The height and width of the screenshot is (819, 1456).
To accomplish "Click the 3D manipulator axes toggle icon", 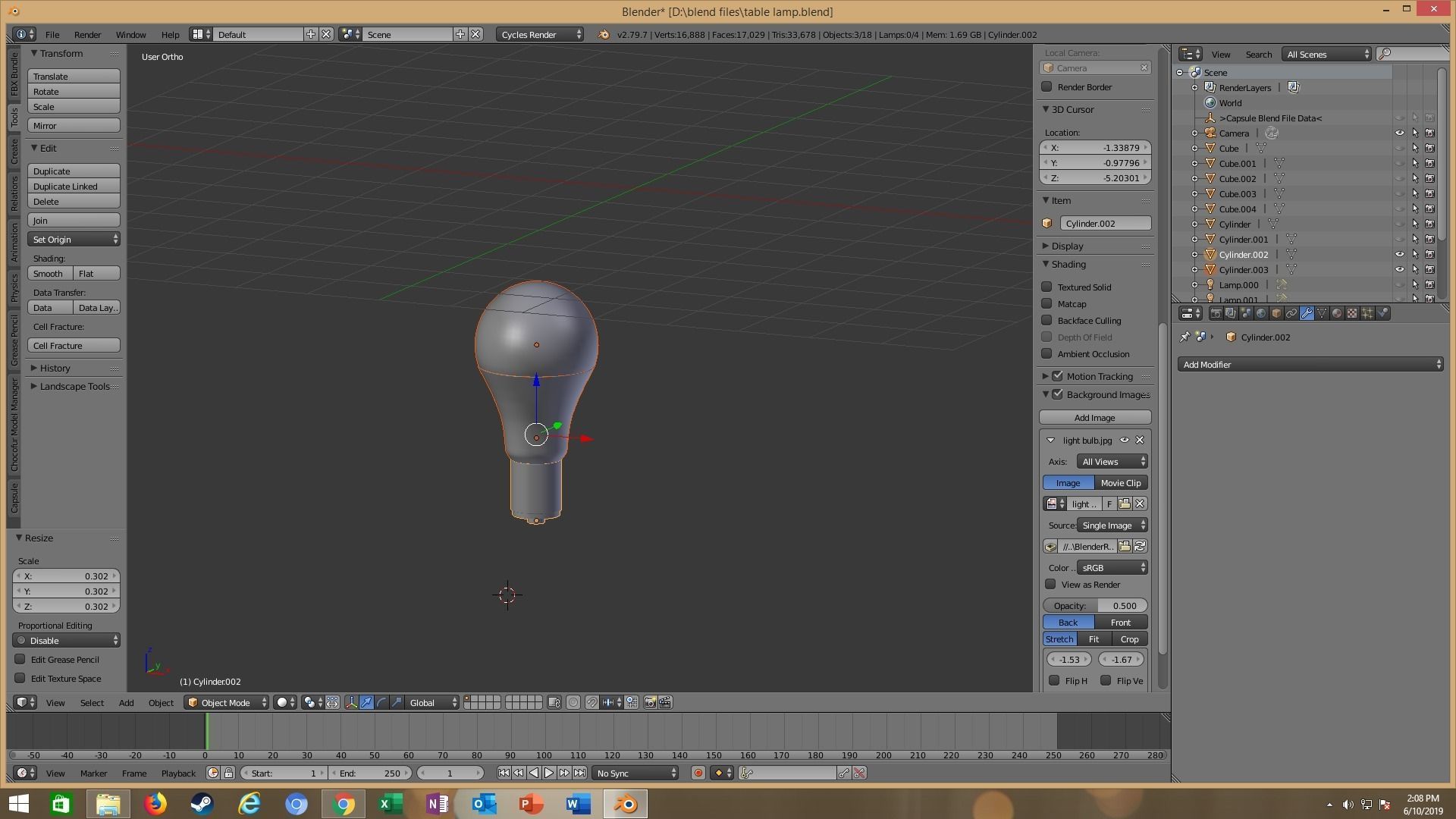I will (352, 703).
